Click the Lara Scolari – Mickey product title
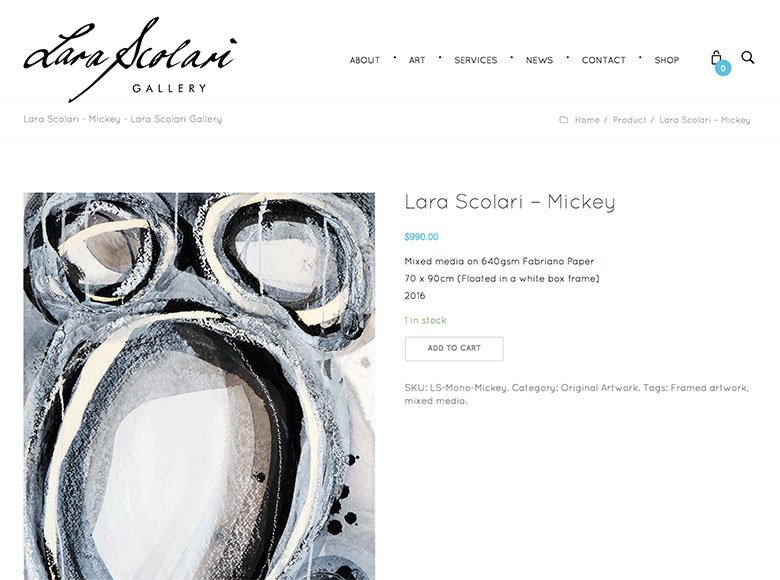The width and height of the screenshot is (780, 580). [510, 202]
